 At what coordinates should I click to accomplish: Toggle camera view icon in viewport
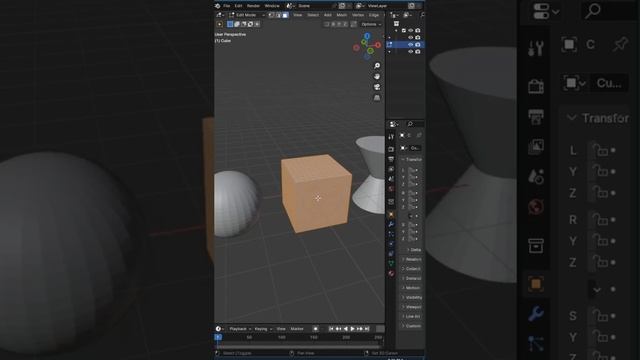(x=377, y=87)
